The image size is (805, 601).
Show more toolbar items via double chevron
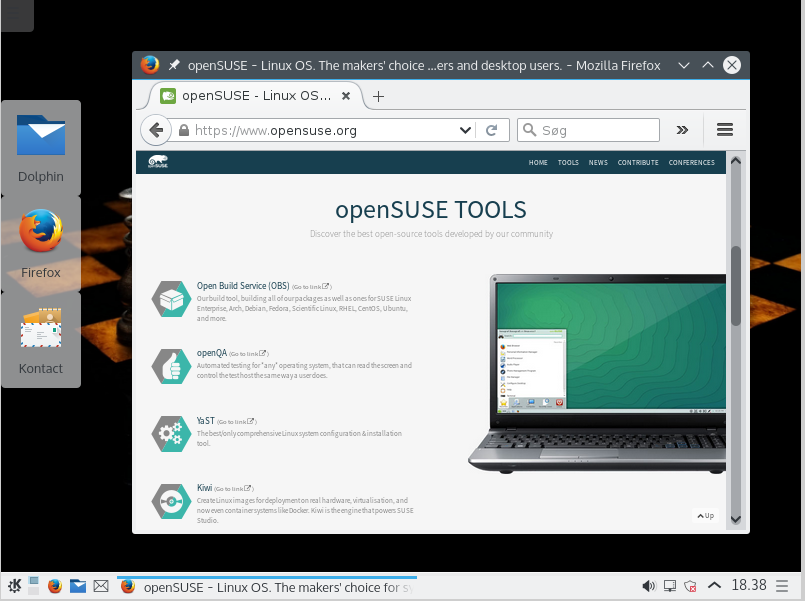pos(682,130)
